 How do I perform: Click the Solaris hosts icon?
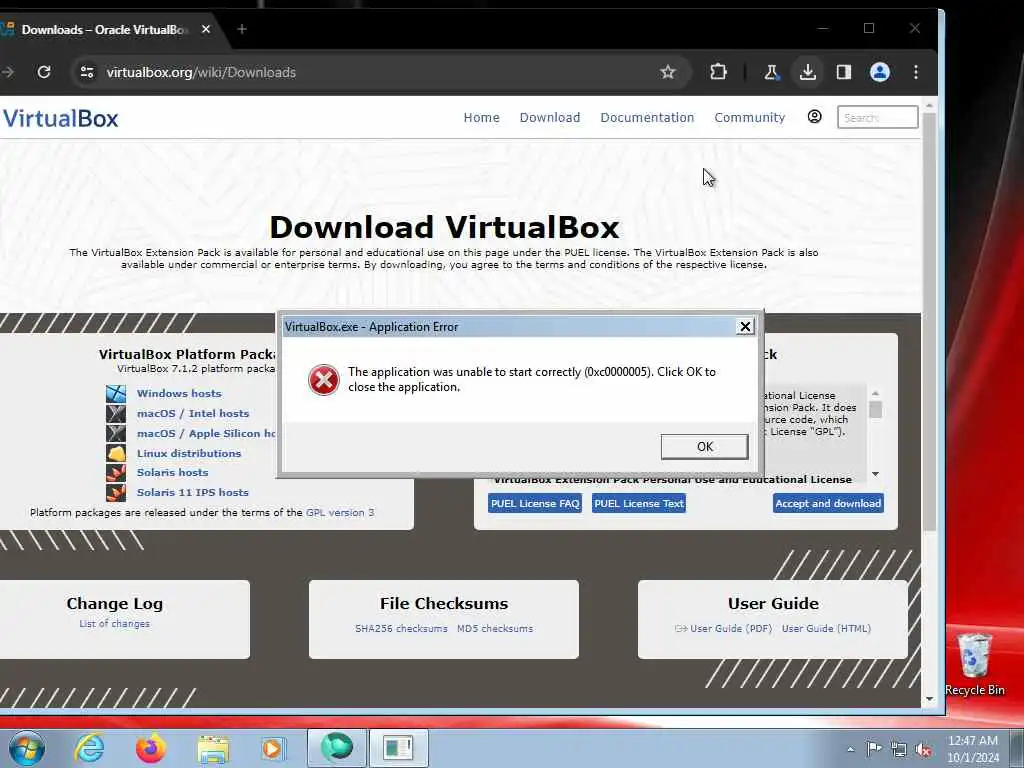coord(116,473)
